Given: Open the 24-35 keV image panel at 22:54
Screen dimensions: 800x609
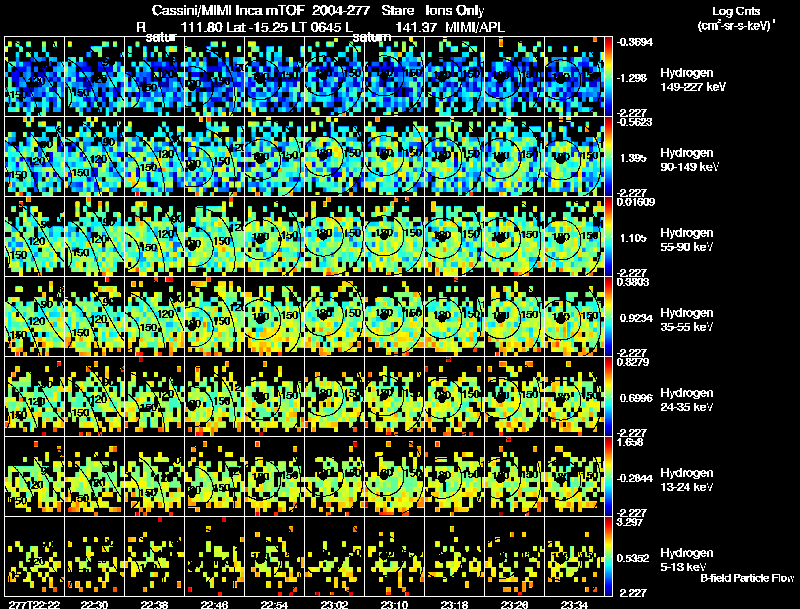Looking at the screenshot, I should [x=274, y=397].
